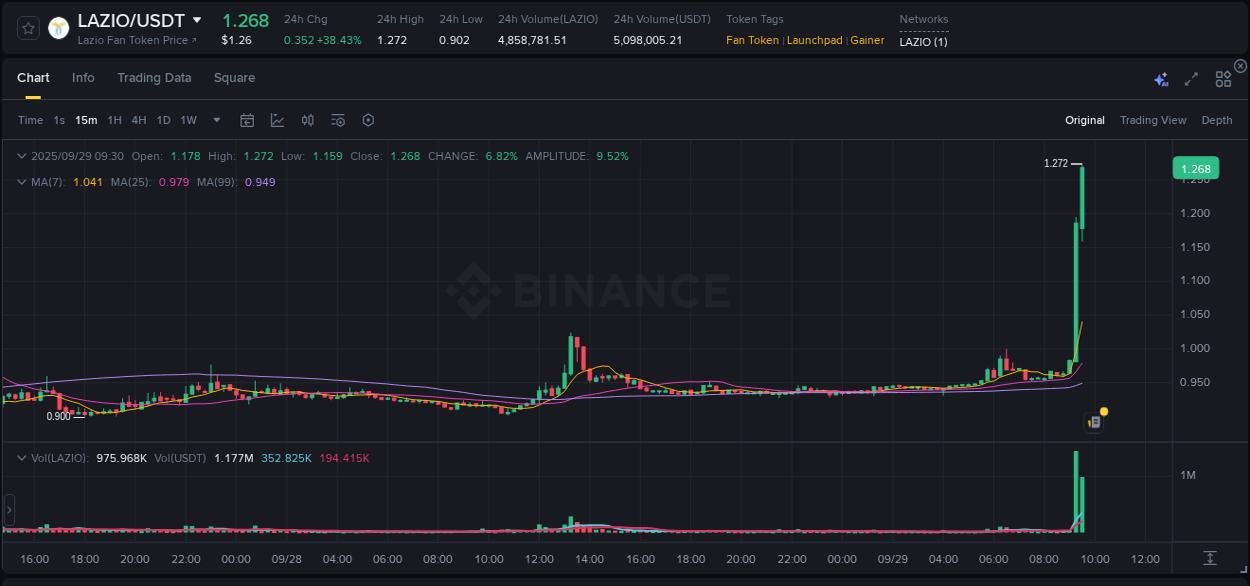Image resolution: width=1250 pixels, height=586 pixels.
Task: Switch to the Trading Data tab
Action: (154, 77)
